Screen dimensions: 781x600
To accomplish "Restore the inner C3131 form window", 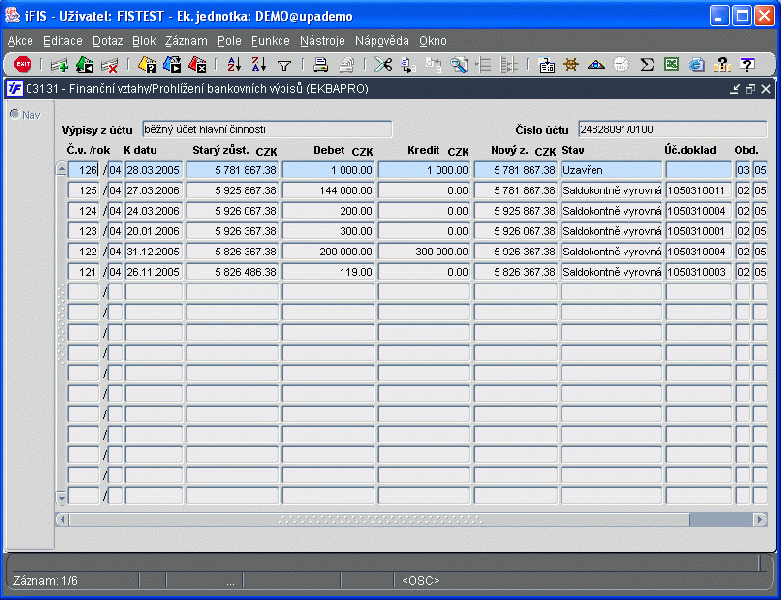I will 750,89.
